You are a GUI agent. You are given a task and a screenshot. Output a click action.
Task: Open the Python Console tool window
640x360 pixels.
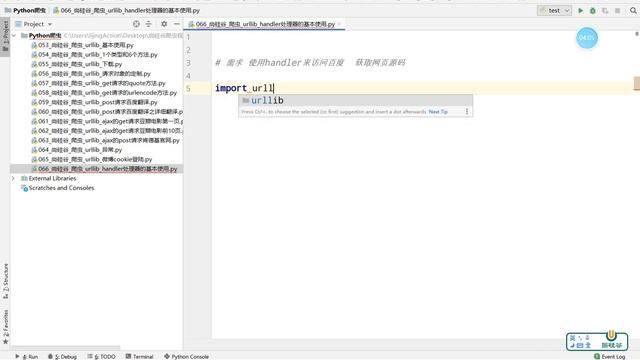tap(187, 356)
